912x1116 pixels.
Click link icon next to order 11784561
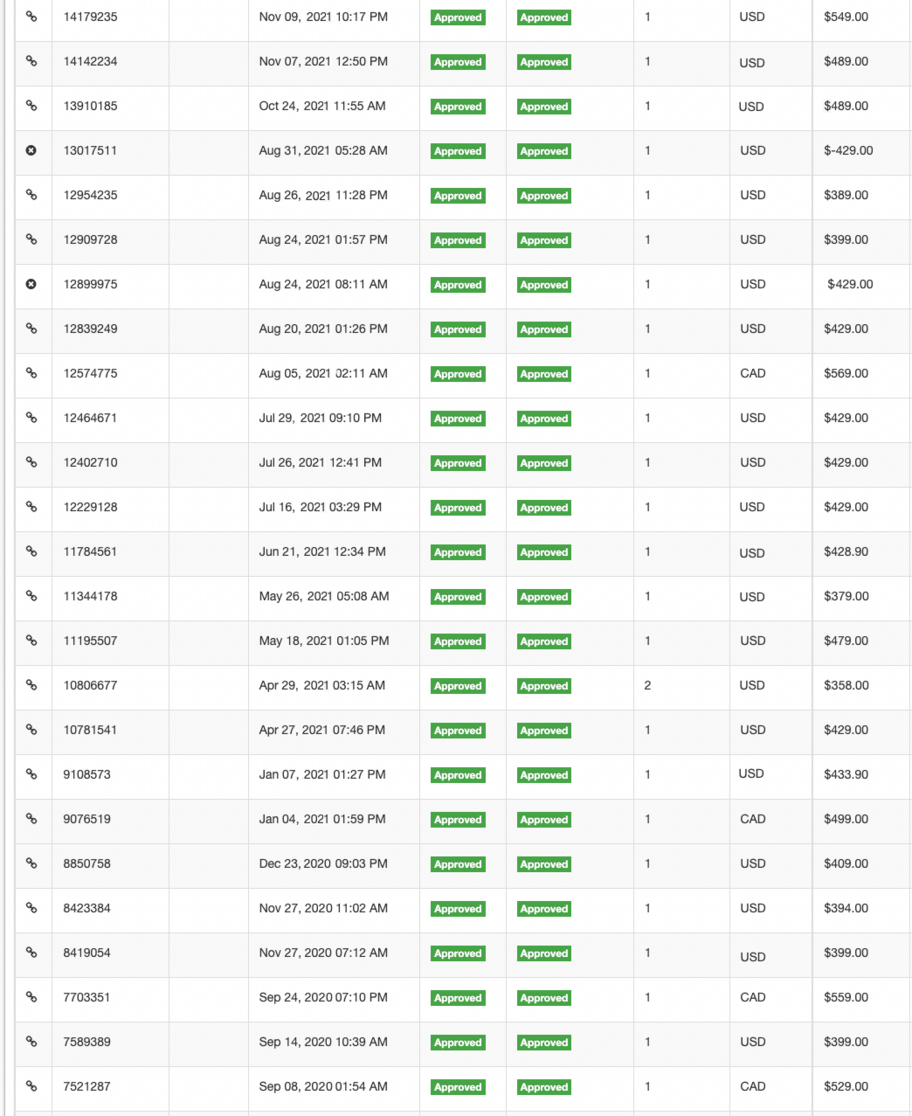[31, 552]
